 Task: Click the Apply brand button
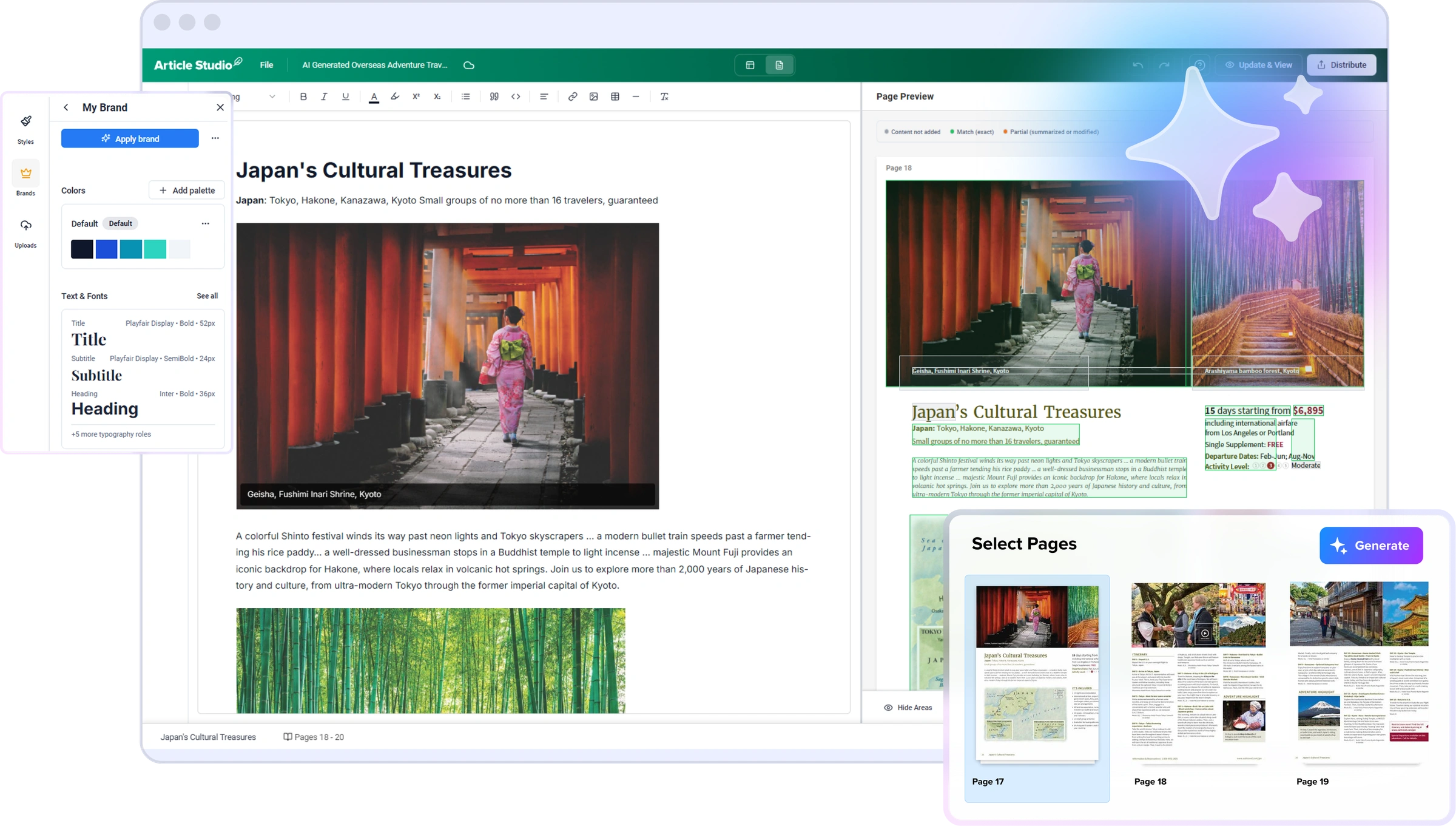(130, 138)
